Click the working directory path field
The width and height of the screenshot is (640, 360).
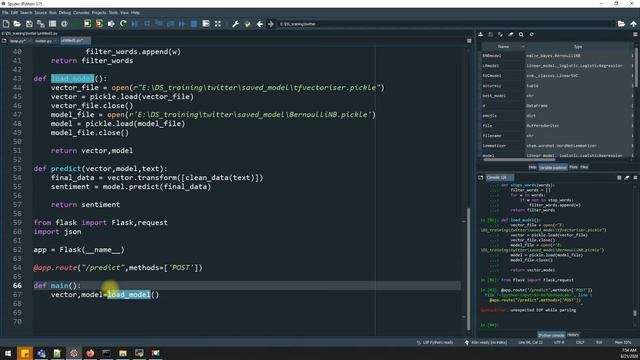(446, 24)
